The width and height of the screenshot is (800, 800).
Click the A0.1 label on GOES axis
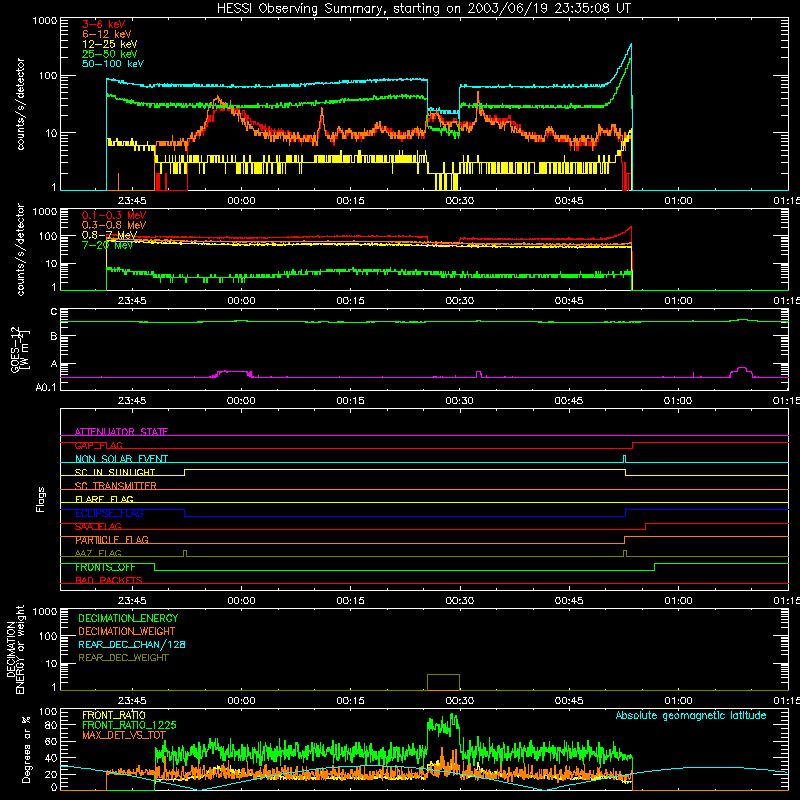(46, 387)
